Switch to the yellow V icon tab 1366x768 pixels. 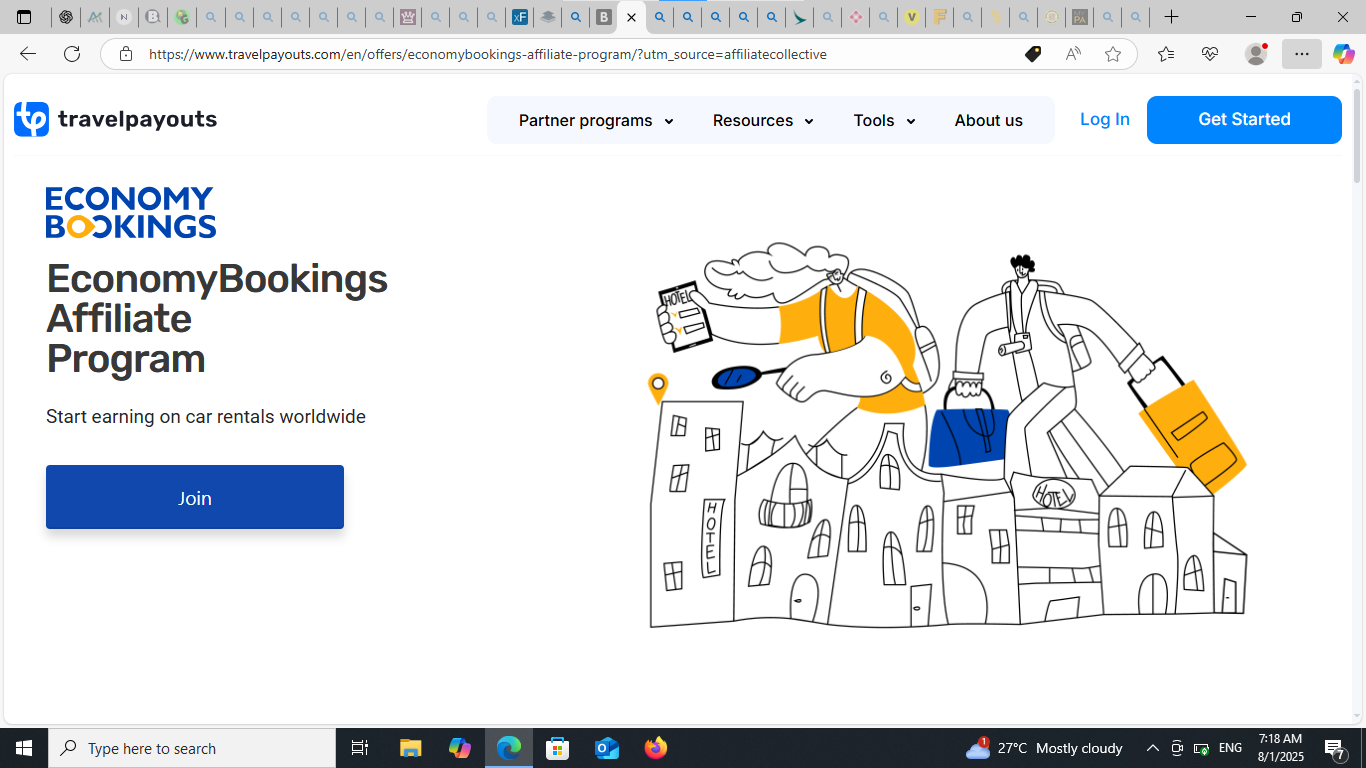pyautogui.click(x=911, y=17)
